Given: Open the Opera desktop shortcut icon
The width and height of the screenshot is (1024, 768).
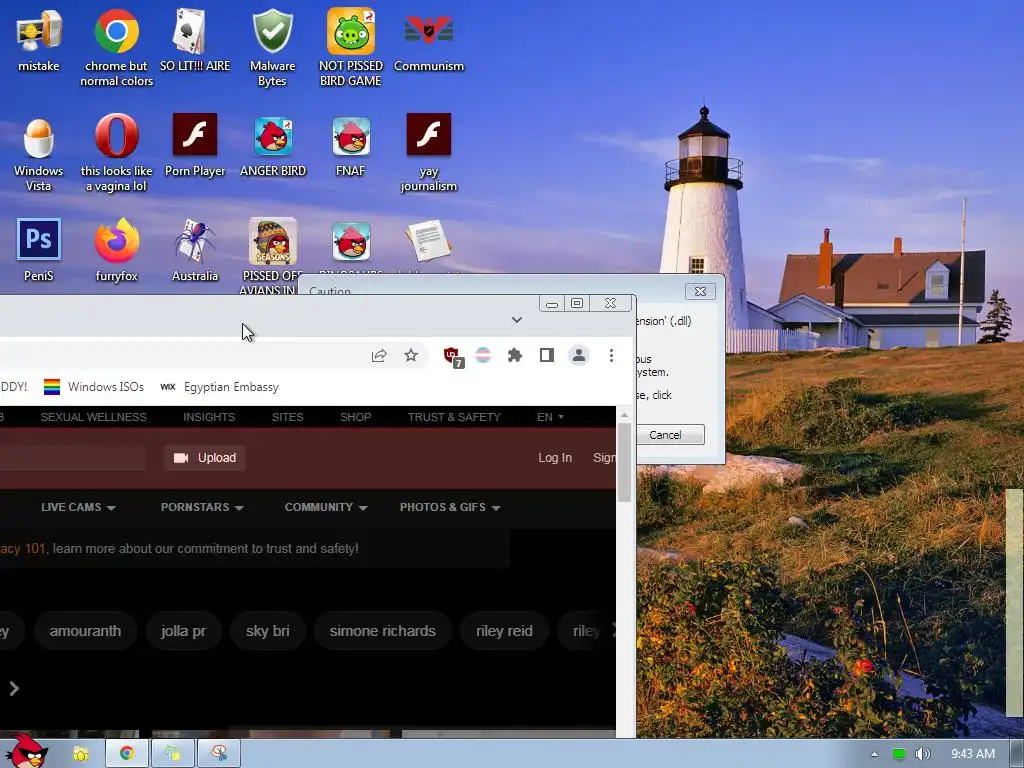Looking at the screenshot, I should pos(116,153).
